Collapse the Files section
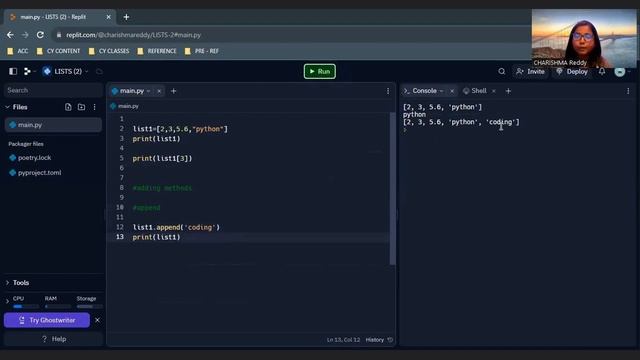Screen dimensions: 640x360 (7, 107)
